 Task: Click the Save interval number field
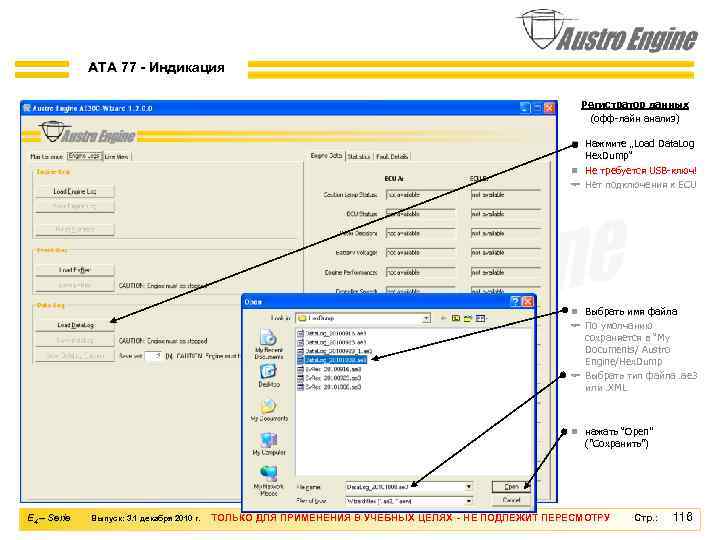153,356
